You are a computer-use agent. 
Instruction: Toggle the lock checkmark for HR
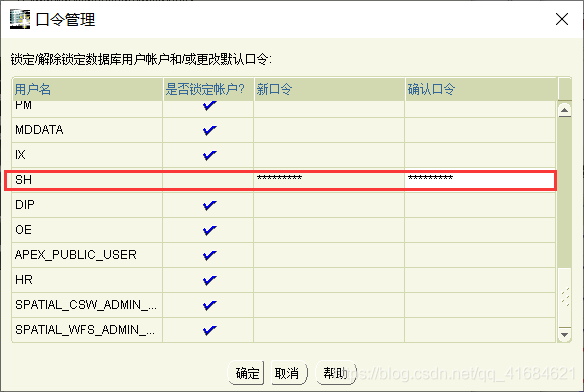pyautogui.click(x=209, y=280)
